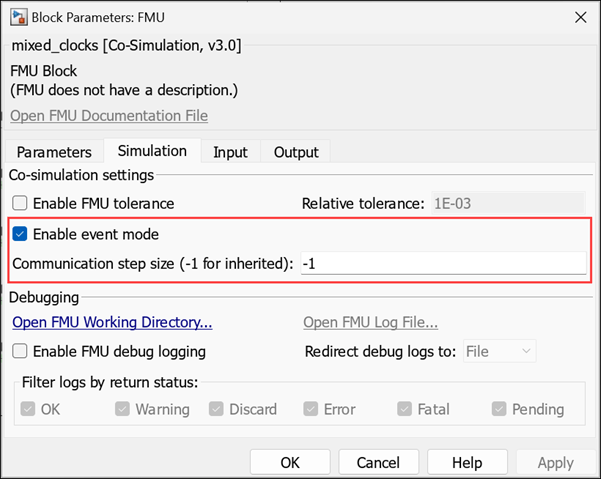601x479 pixels.
Task: Toggle the Warning status filter checkbox
Action: pyautogui.click(x=123, y=409)
